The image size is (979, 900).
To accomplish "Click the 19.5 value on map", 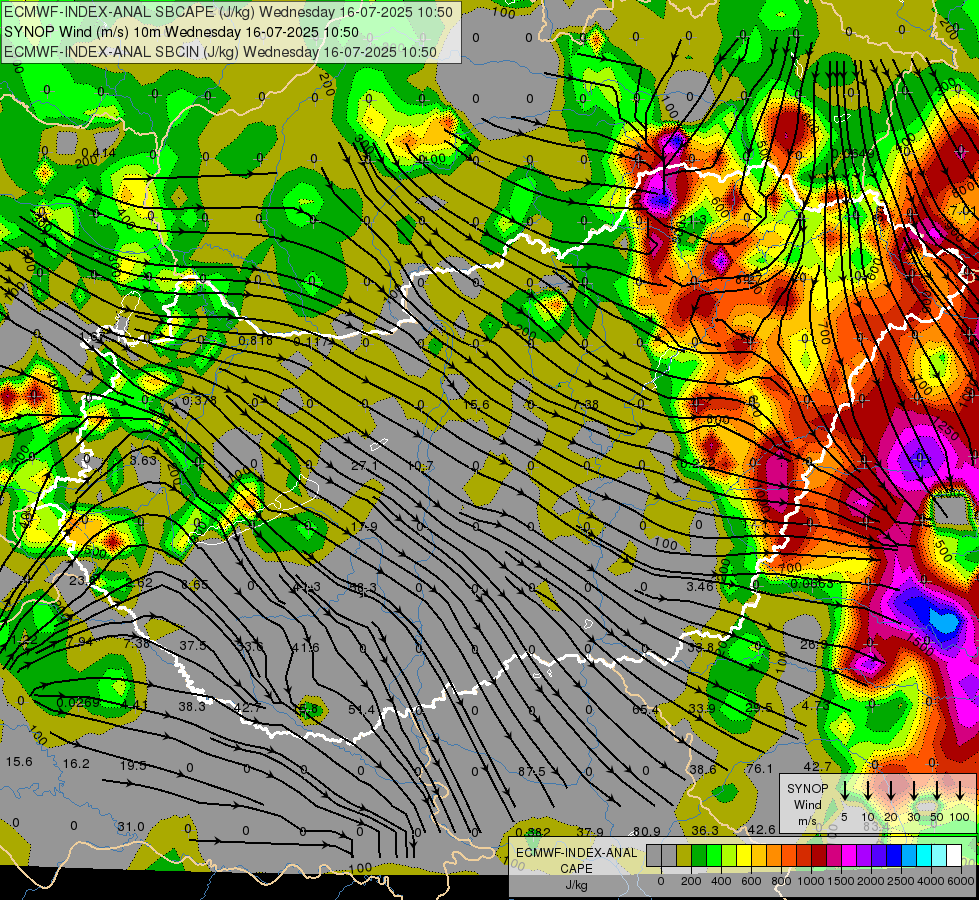I will tap(132, 766).
